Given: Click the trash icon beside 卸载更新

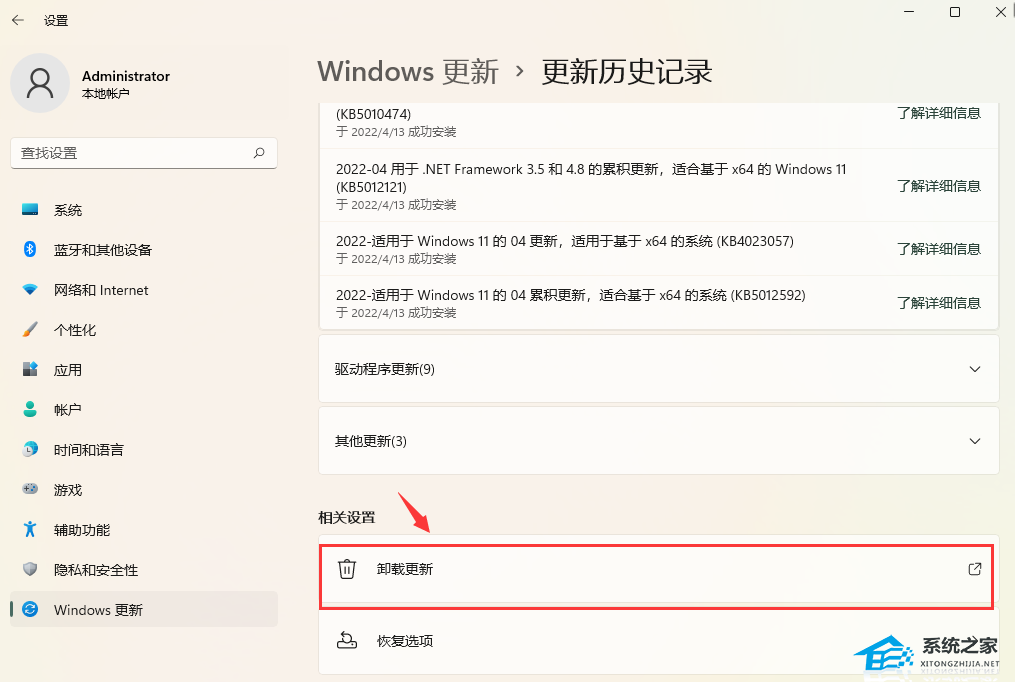Looking at the screenshot, I should coord(347,569).
